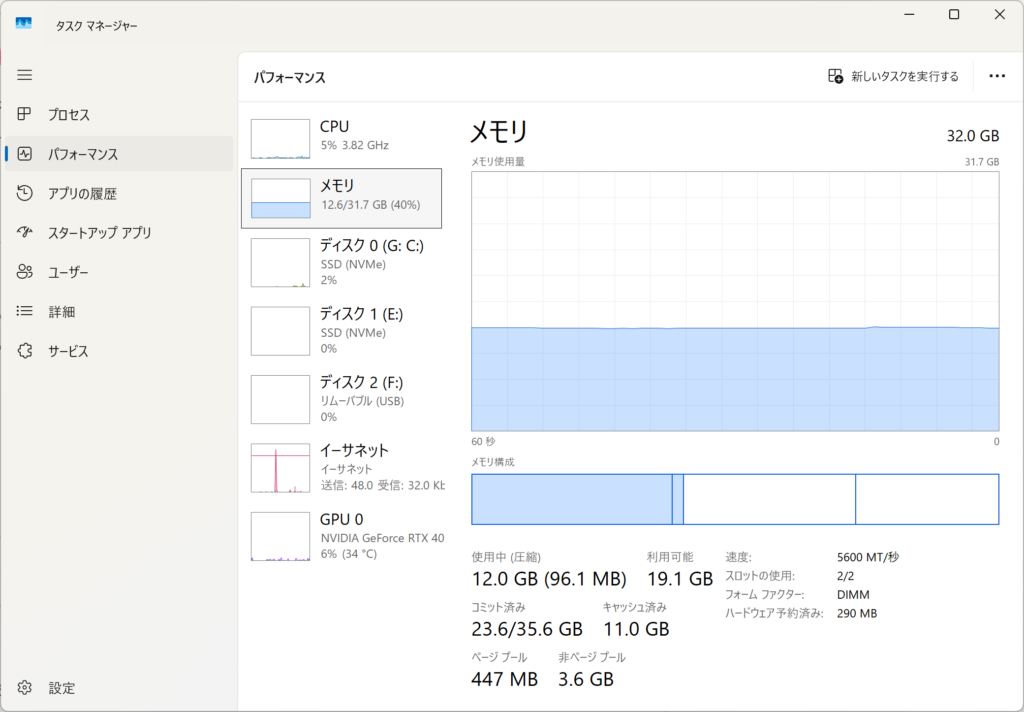1024x712 pixels.
Task: Select the メモリ graph thumbnail
Action: [280, 198]
